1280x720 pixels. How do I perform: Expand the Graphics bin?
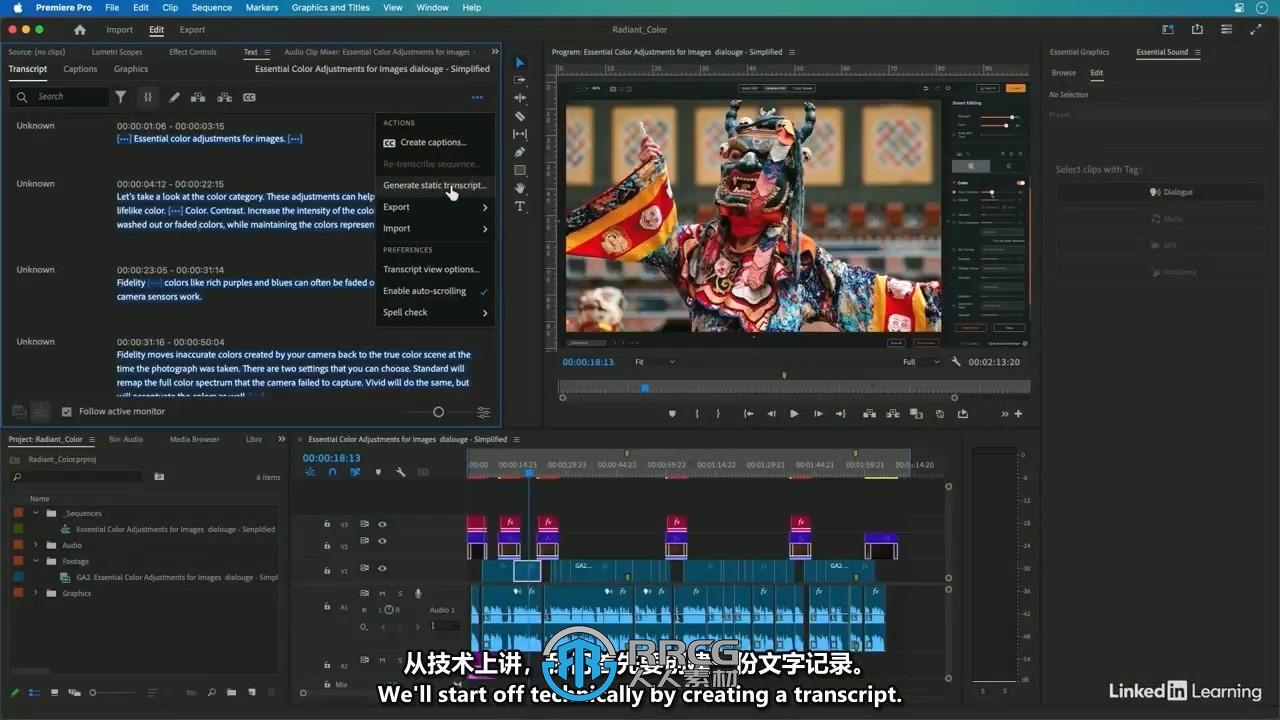pyautogui.click(x=36, y=593)
